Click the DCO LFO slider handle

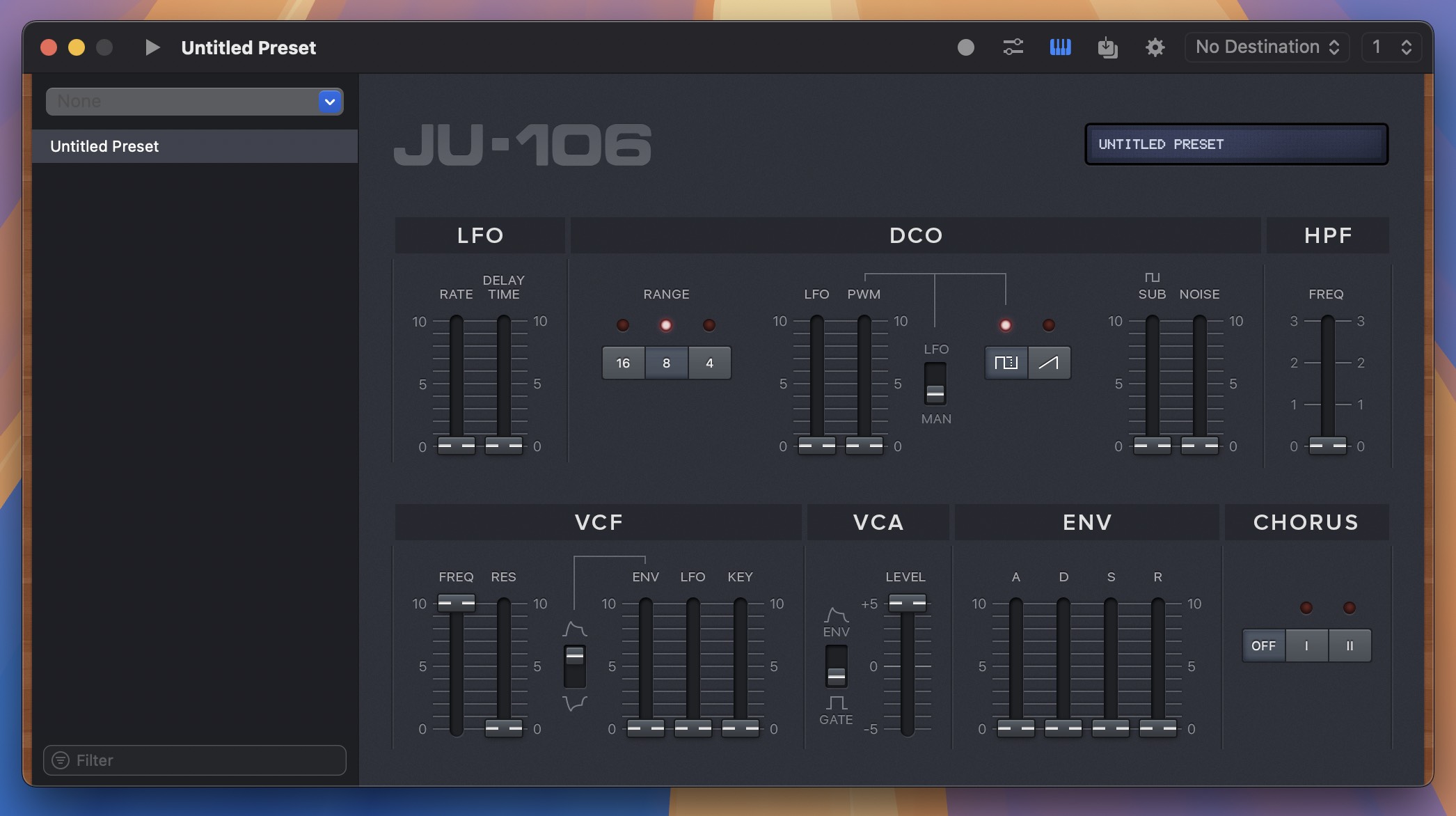pyautogui.click(x=816, y=445)
